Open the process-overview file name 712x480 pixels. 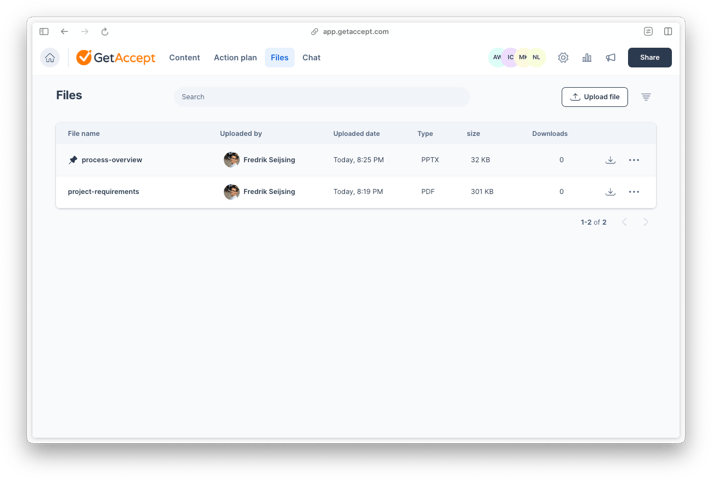(112, 160)
